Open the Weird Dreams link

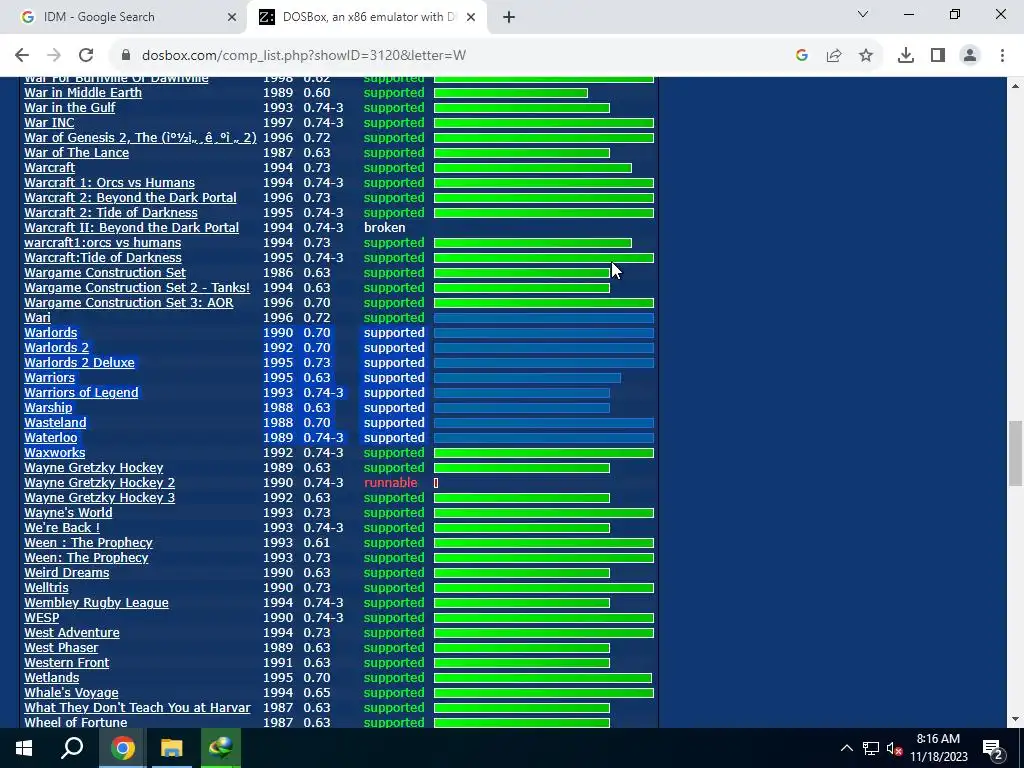click(67, 573)
